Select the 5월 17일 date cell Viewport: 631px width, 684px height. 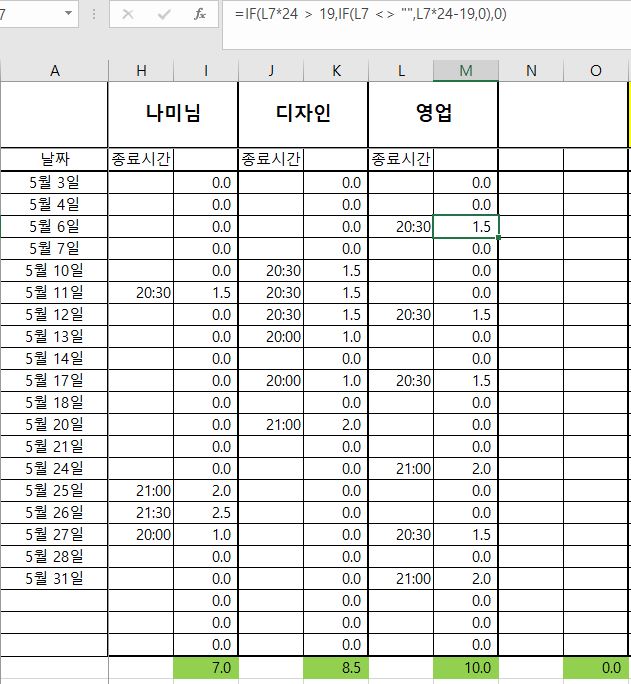point(55,380)
